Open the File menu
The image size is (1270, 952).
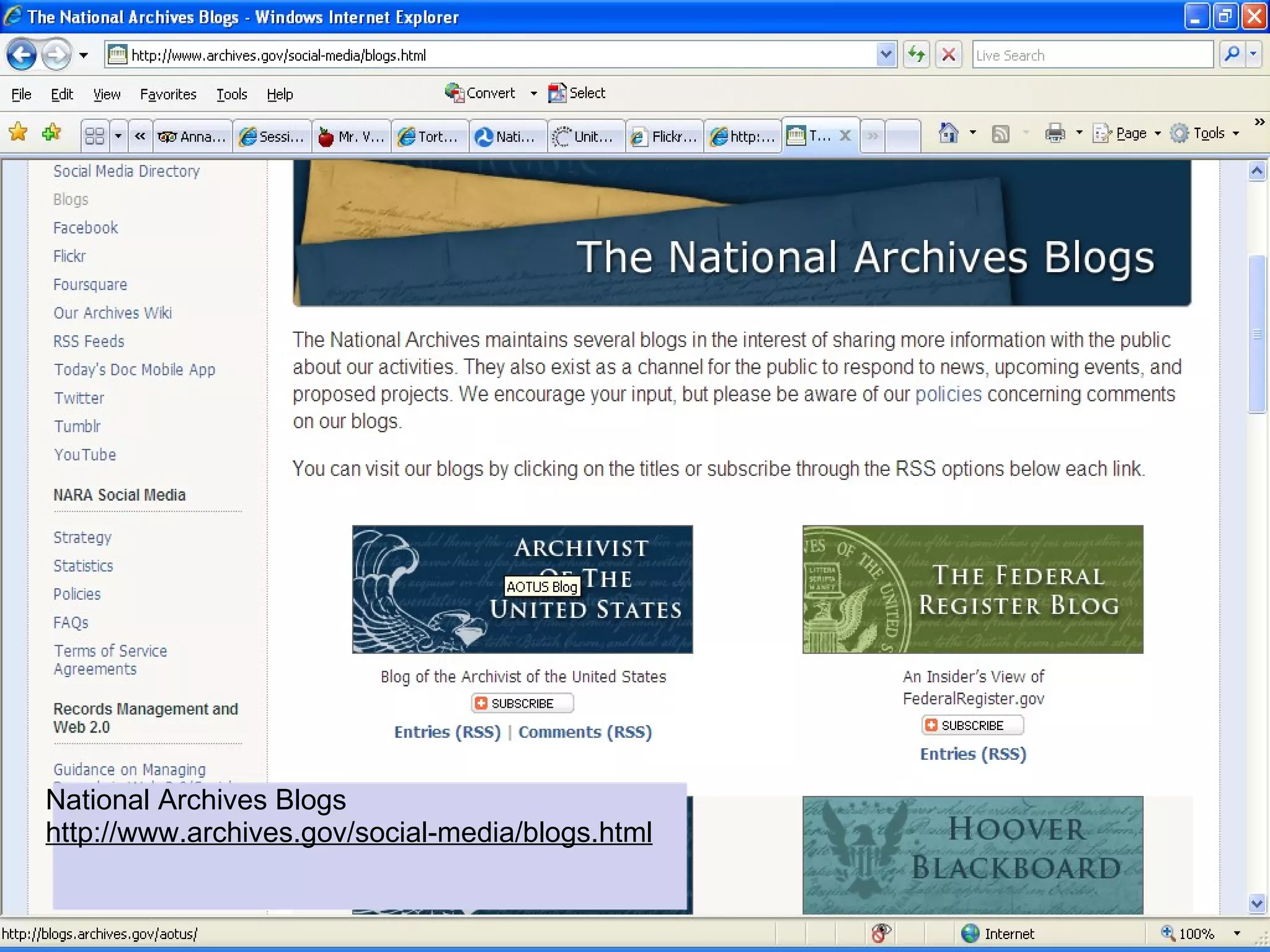(21, 94)
